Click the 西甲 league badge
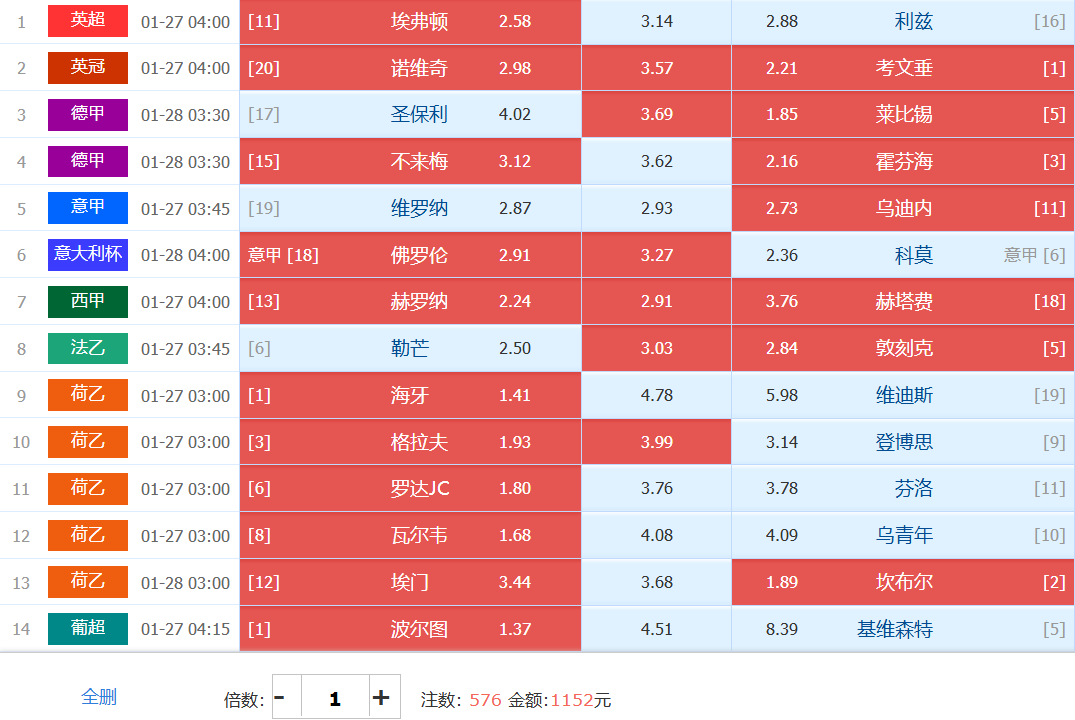Image resolution: width=1075 pixels, height=720 pixels. (x=88, y=302)
